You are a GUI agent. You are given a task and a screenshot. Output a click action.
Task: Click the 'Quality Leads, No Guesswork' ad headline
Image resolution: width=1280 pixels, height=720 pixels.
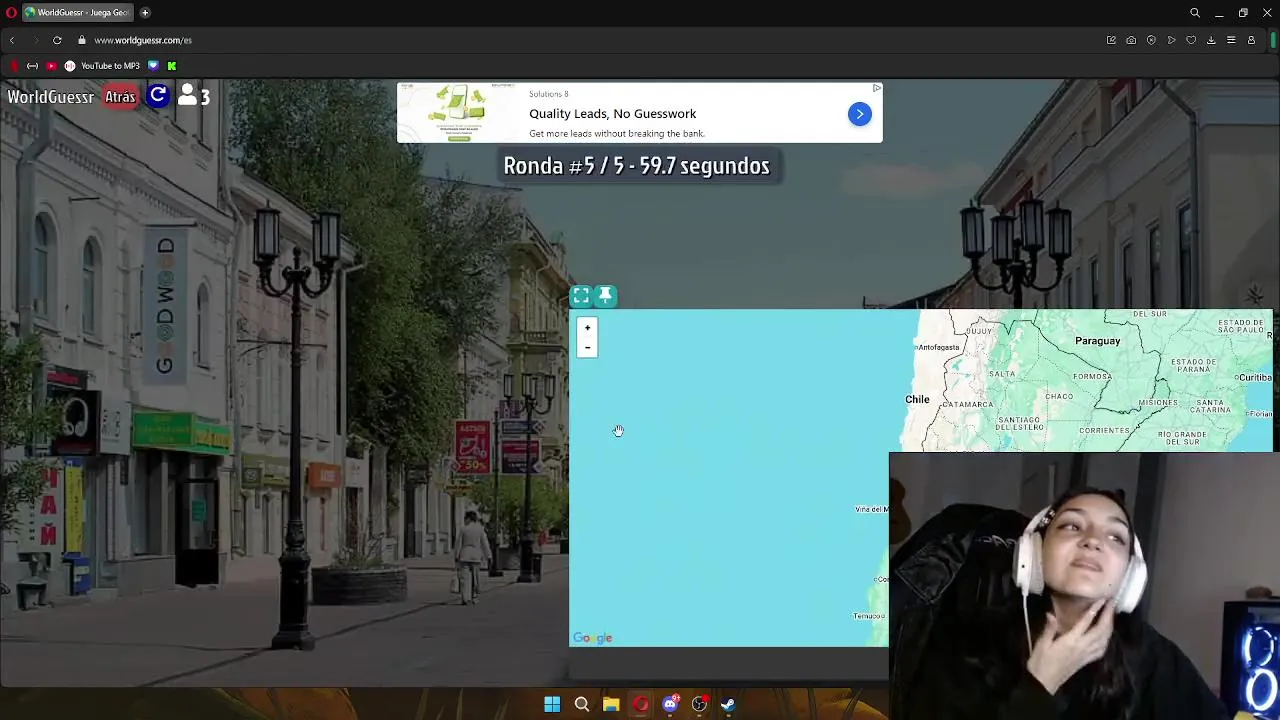[612, 114]
